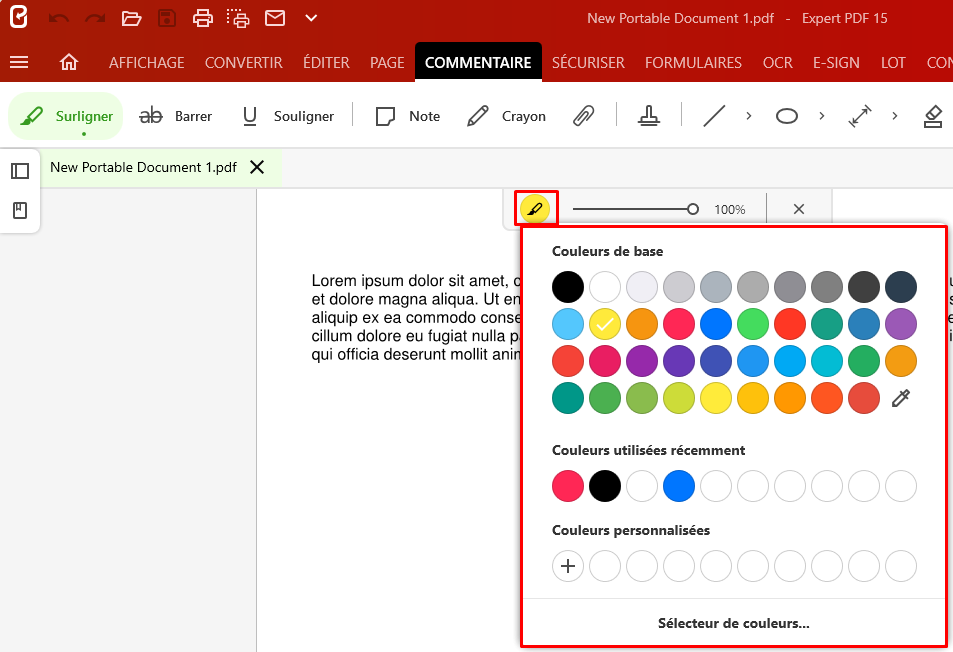This screenshot has width=953, height=652.
Task: Expand the ellipse shape options chevron
Action: pos(822,115)
